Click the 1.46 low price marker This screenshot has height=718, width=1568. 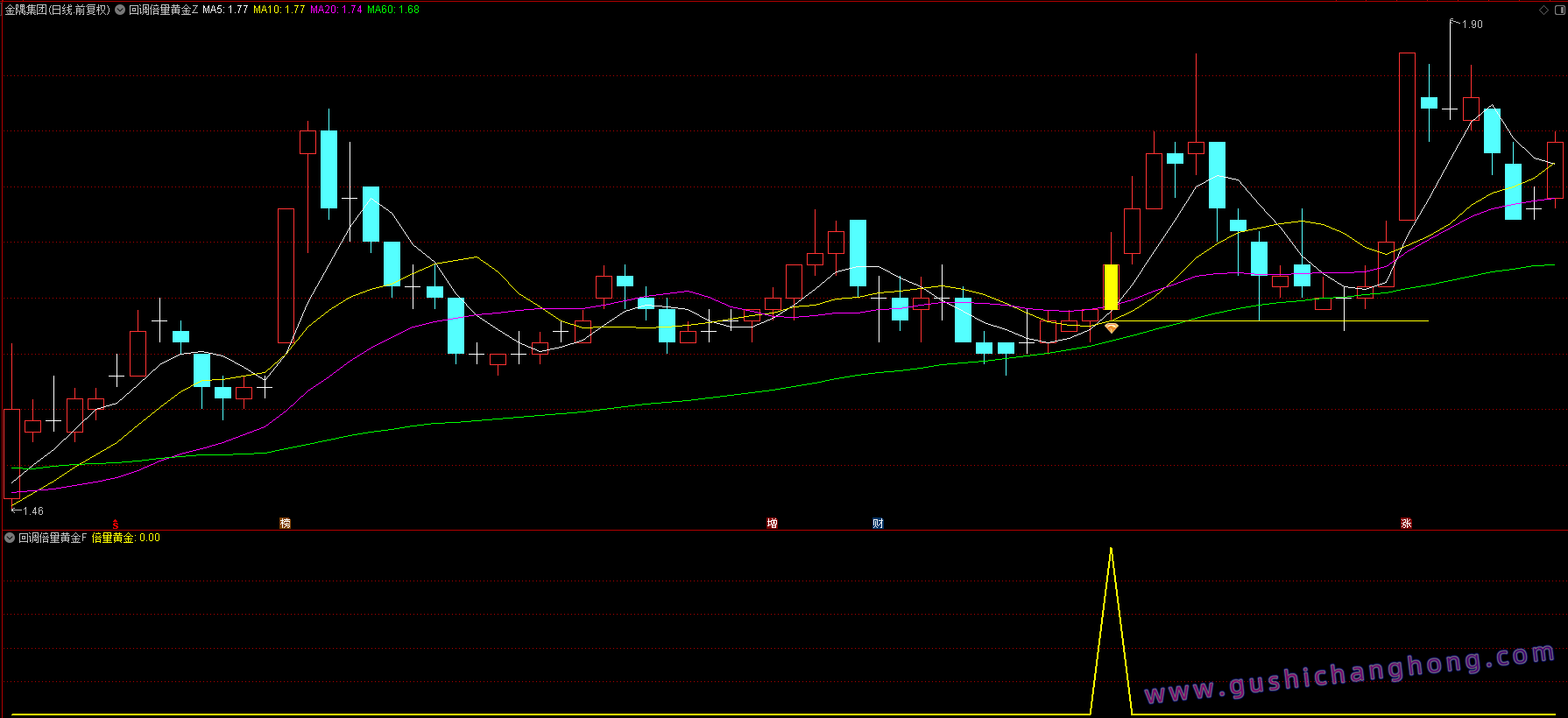pyautogui.click(x=32, y=510)
